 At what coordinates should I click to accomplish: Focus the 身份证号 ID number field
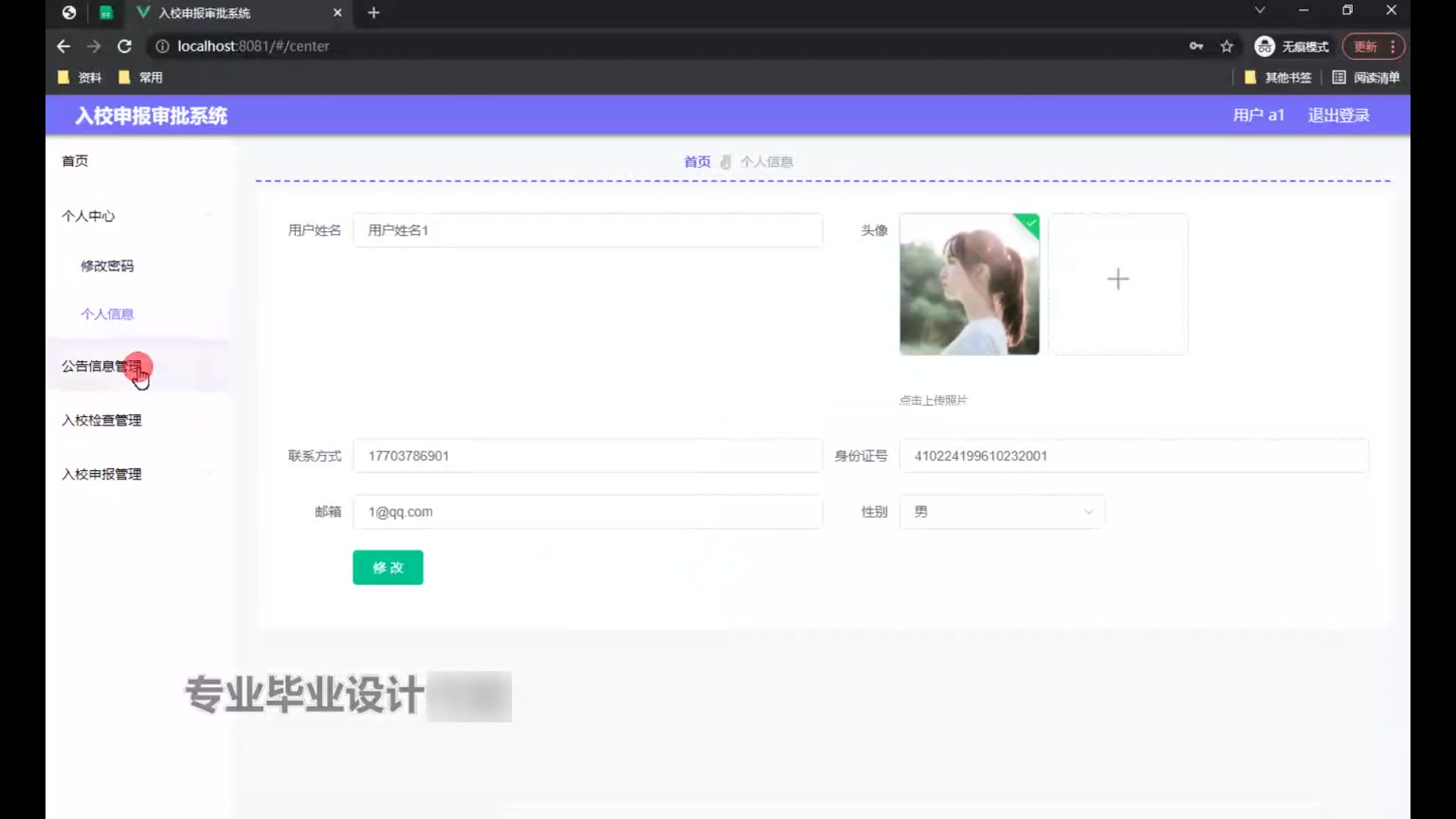point(1134,456)
